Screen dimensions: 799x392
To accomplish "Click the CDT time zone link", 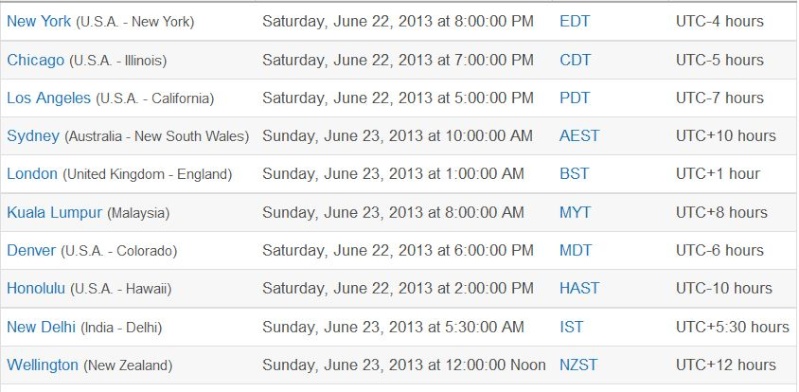I will click(575, 60).
